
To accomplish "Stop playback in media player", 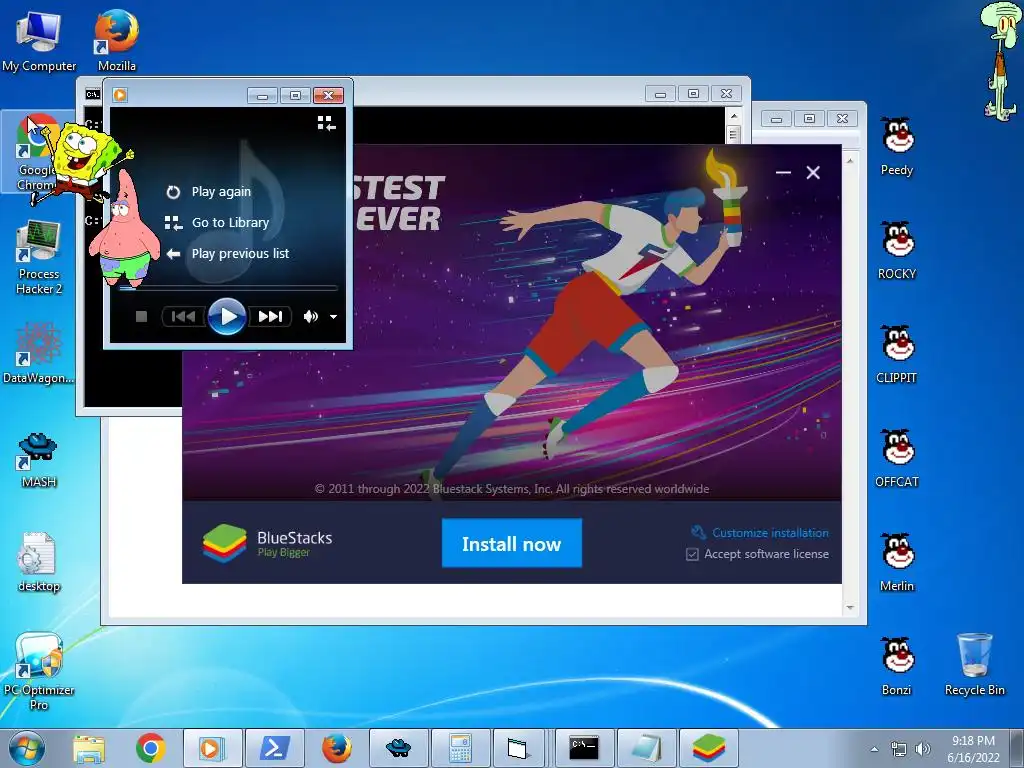I will tap(141, 317).
